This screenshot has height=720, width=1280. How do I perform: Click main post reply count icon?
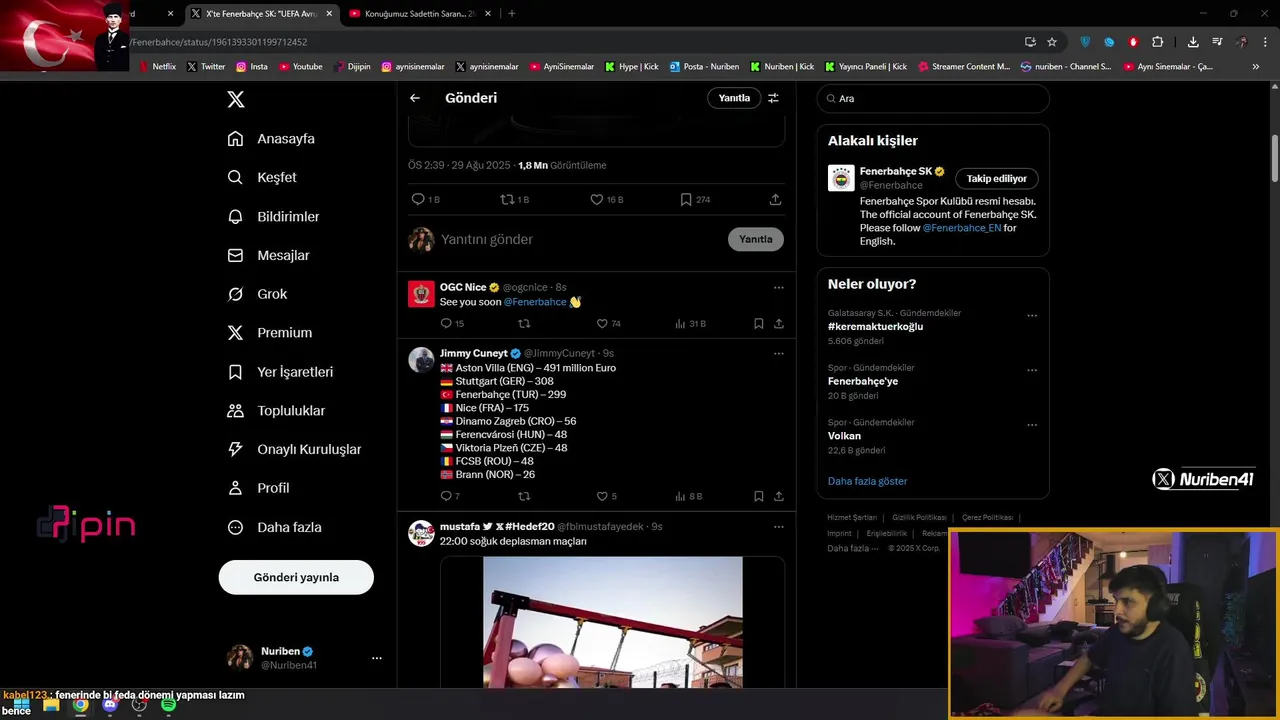pyautogui.click(x=418, y=199)
